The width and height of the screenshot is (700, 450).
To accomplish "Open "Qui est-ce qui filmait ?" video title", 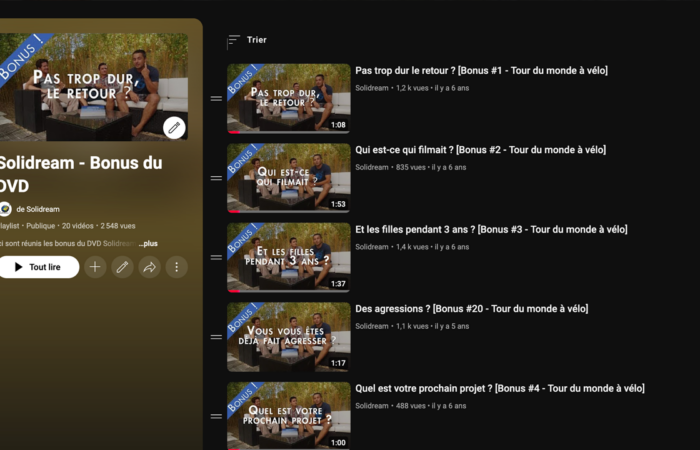I will (480, 150).
